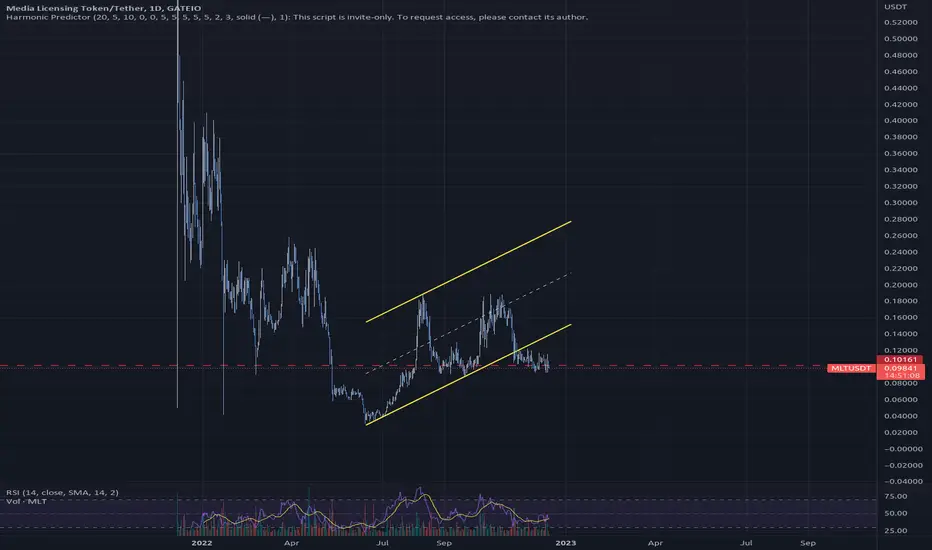The height and width of the screenshot is (550, 932).
Task: Select the dashed white channel midline
Action: tap(468, 323)
